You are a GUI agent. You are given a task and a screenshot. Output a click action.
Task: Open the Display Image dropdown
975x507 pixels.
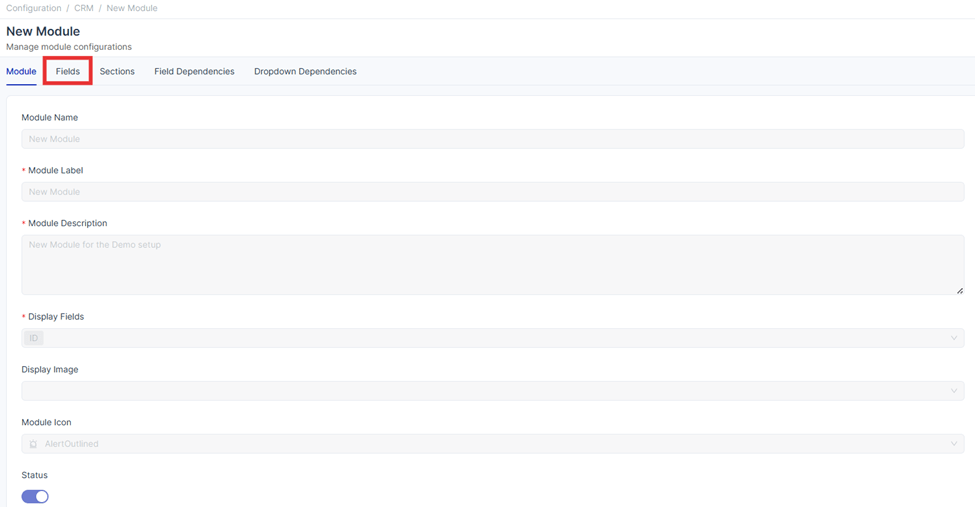point(492,391)
